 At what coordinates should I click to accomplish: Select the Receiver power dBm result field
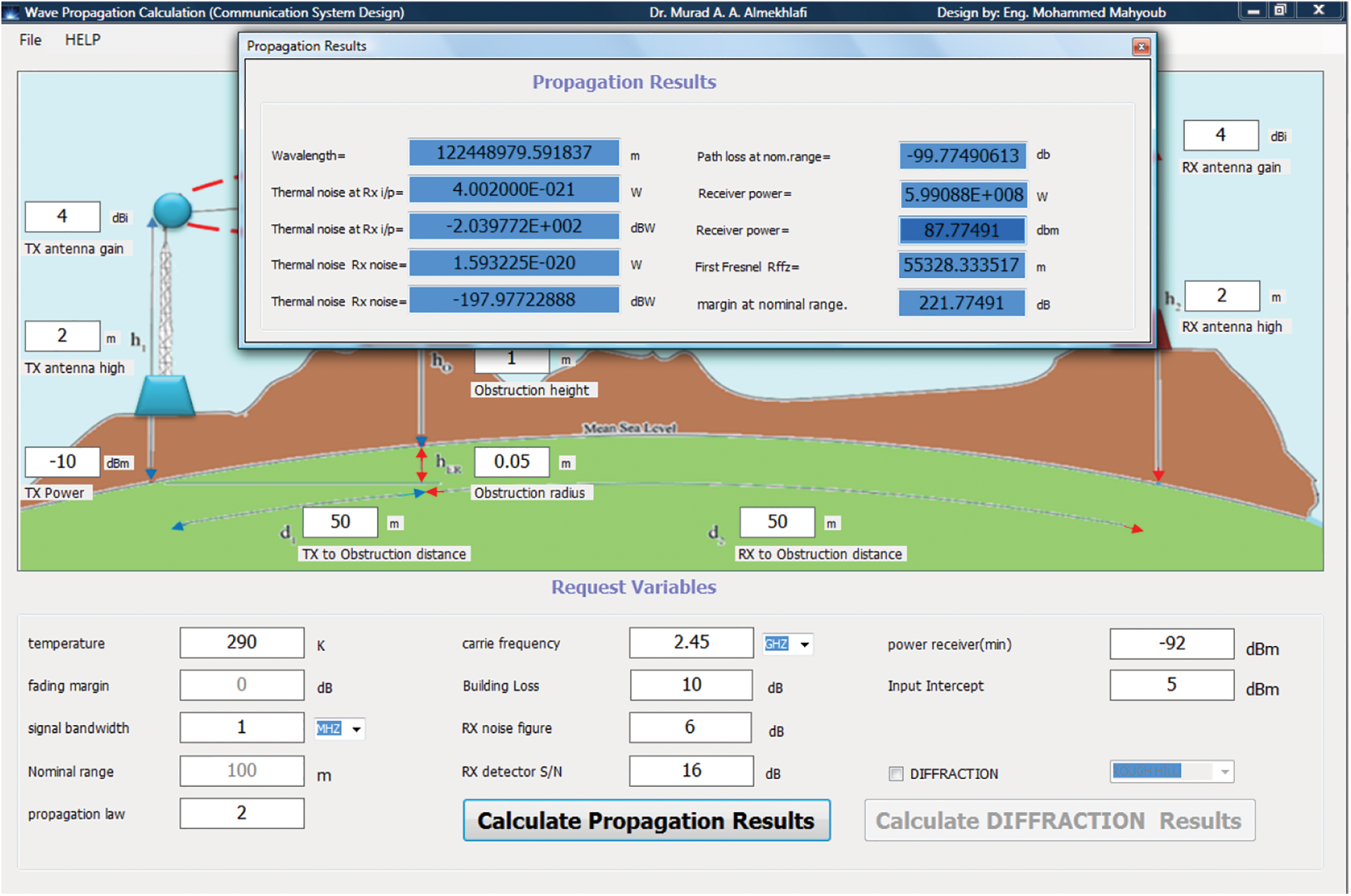(961, 230)
